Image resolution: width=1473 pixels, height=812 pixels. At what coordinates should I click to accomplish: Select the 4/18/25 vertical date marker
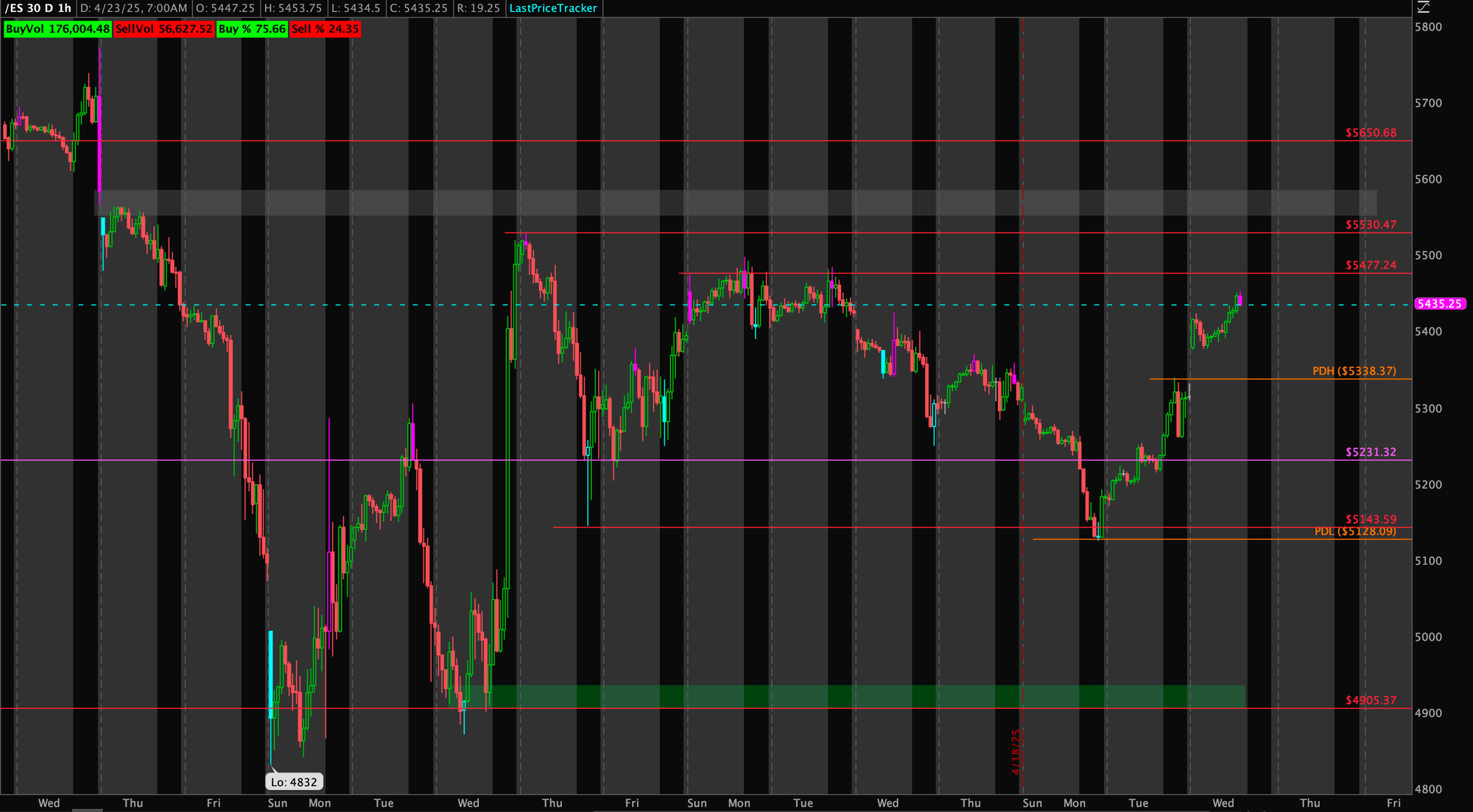(x=1016, y=751)
